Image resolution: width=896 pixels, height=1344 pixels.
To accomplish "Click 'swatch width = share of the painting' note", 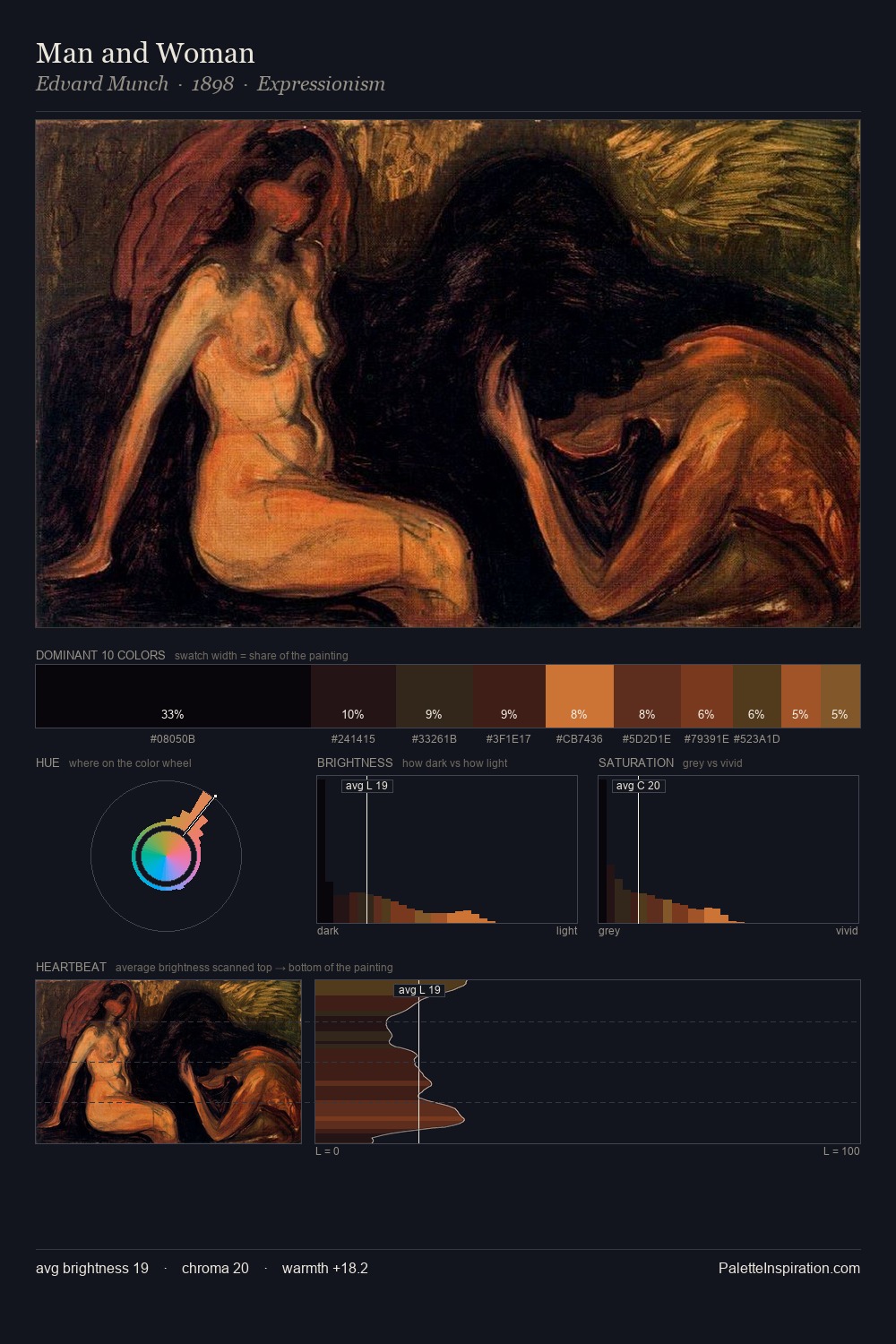I will tap(262, 656).
